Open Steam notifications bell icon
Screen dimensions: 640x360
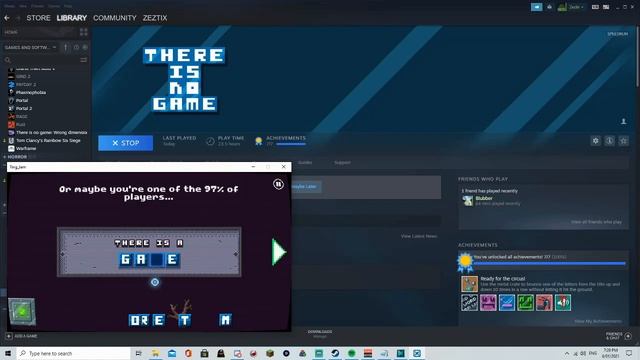click(549, 7)
